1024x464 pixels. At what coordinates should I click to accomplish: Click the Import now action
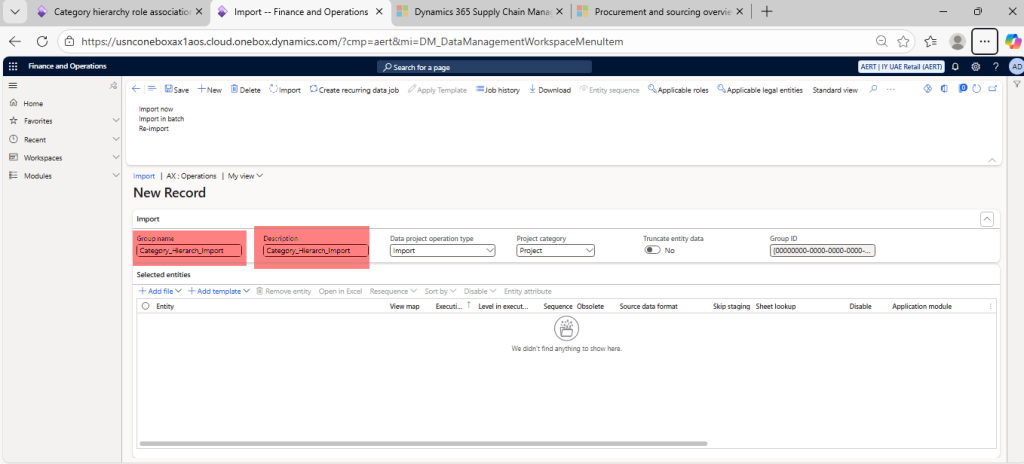(x=156, y=108)
